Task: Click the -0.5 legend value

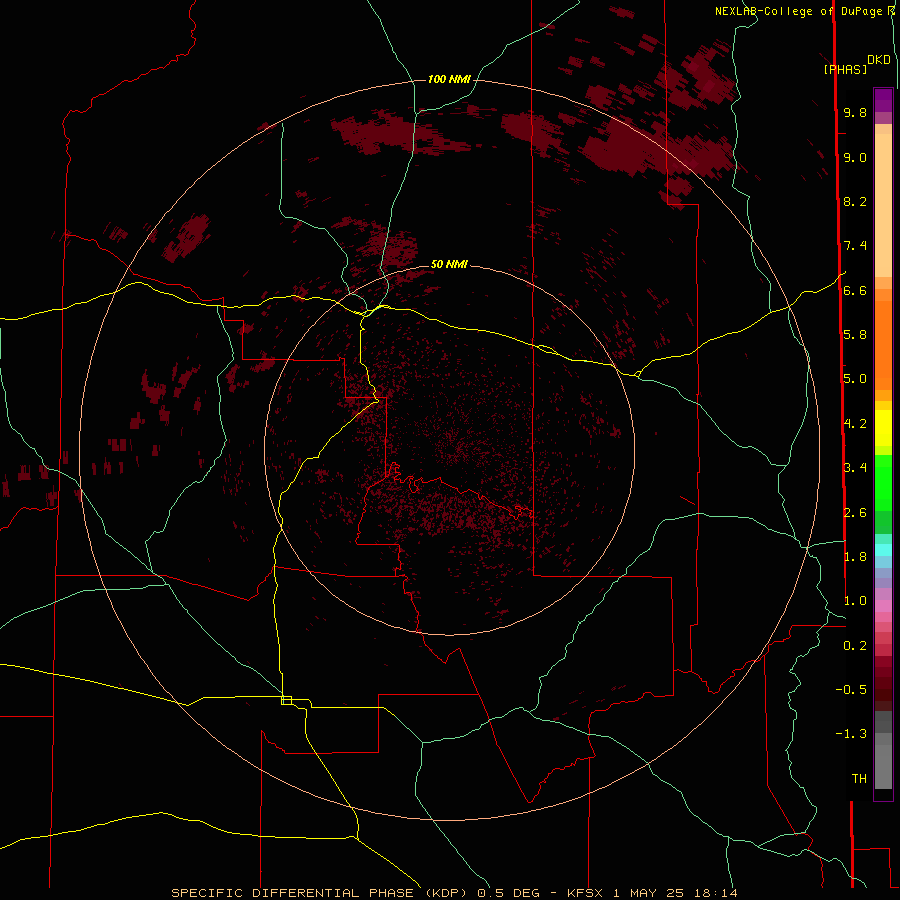Action: 851,690
